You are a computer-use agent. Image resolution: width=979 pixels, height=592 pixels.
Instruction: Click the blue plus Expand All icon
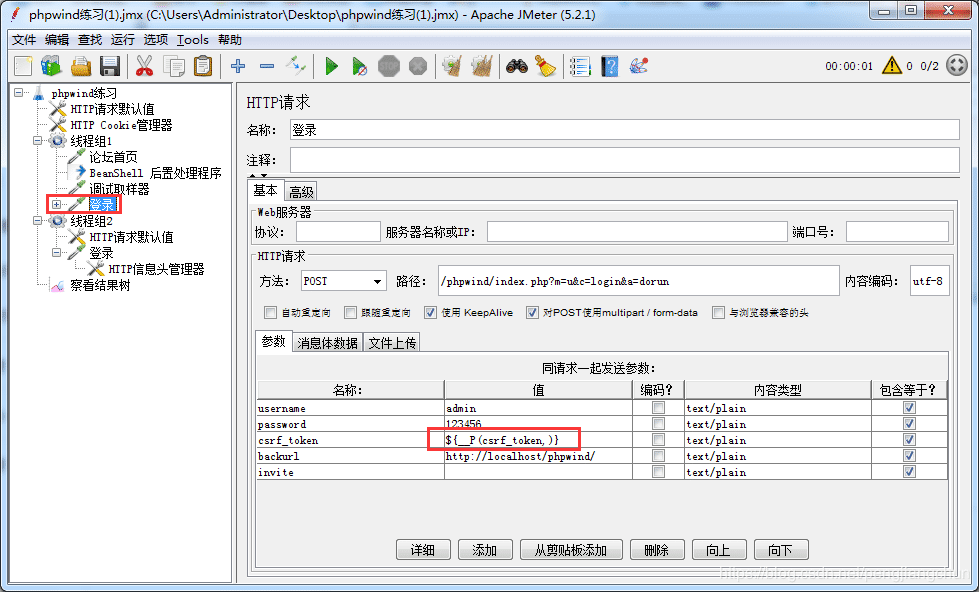[x=238, y=67]
